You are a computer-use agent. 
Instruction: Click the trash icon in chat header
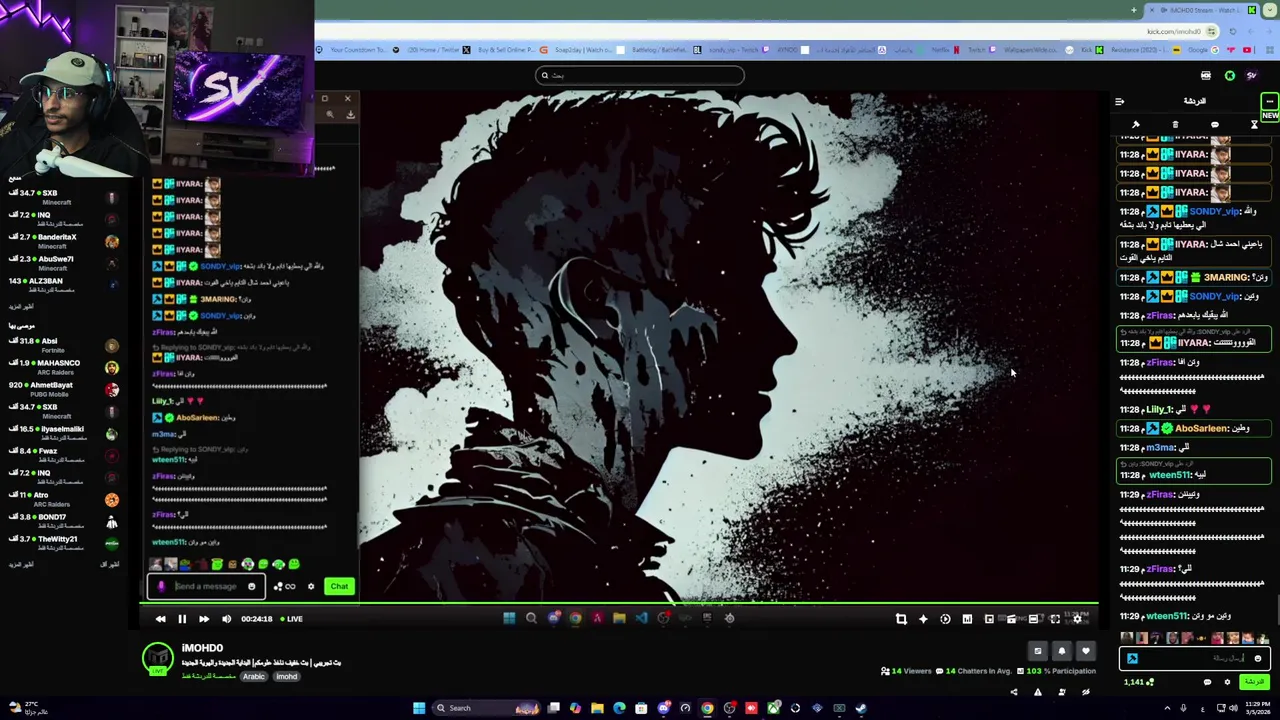1175,125
